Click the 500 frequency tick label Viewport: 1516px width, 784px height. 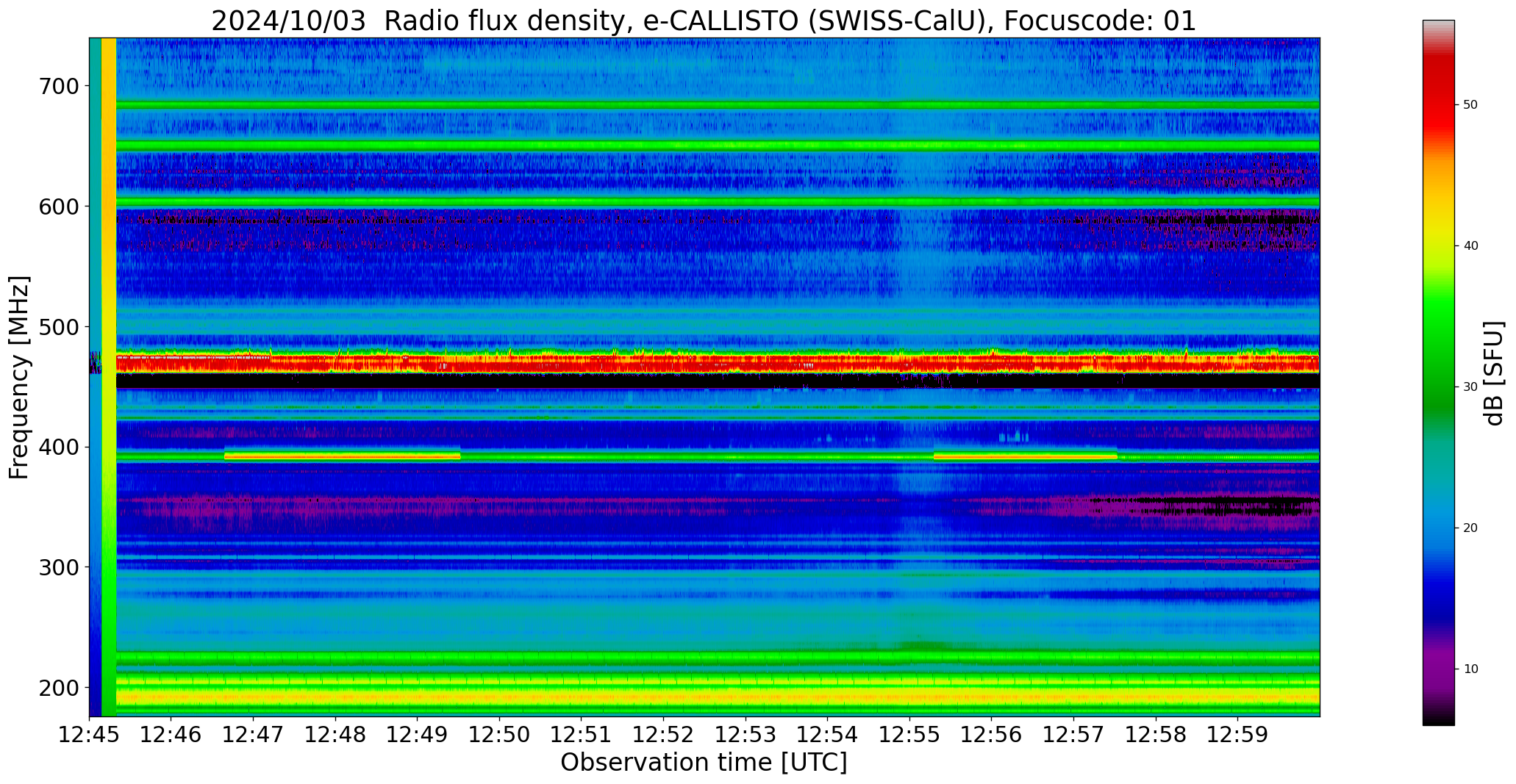click(x=57, y=326)
